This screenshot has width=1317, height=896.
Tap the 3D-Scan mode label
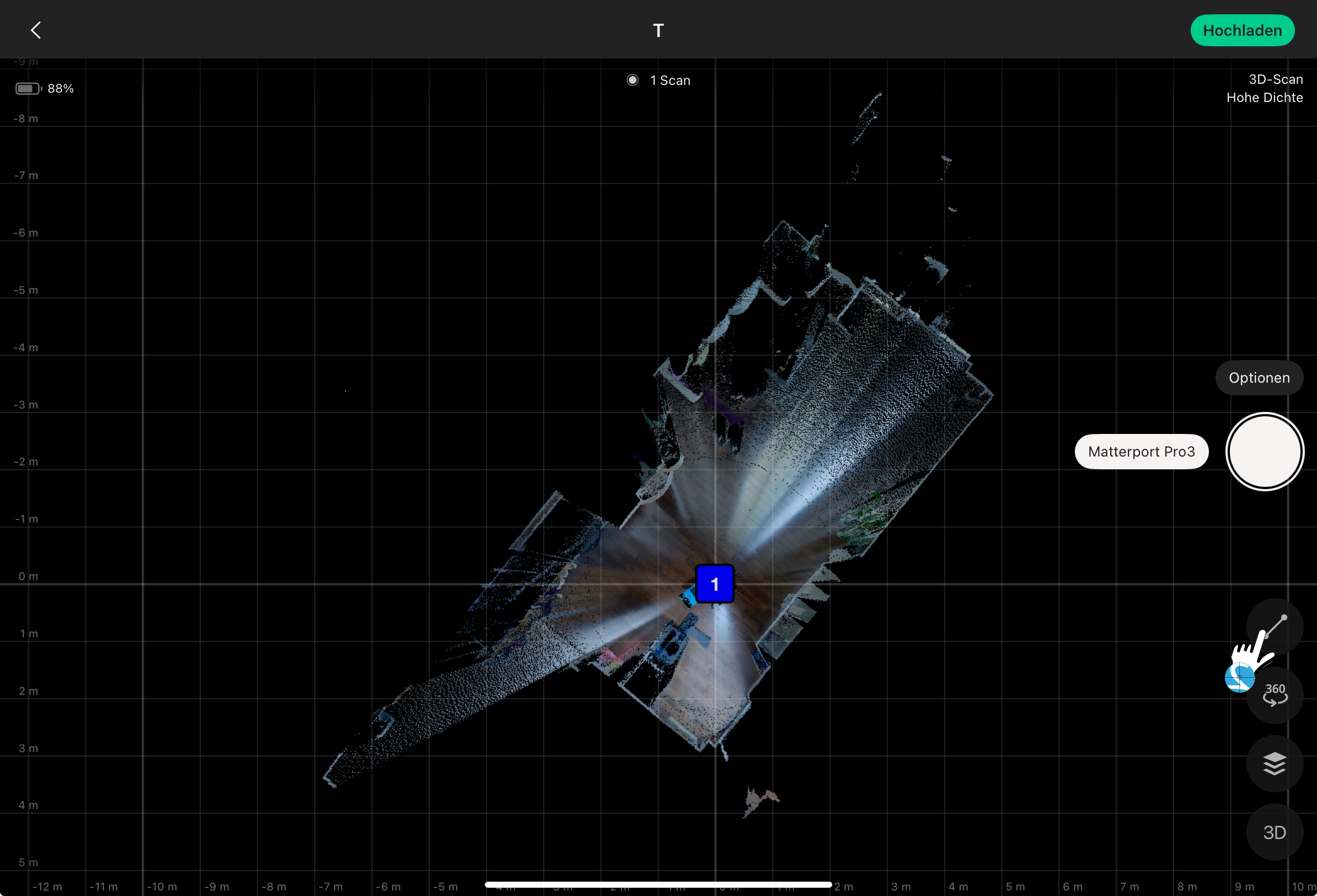1276,79
